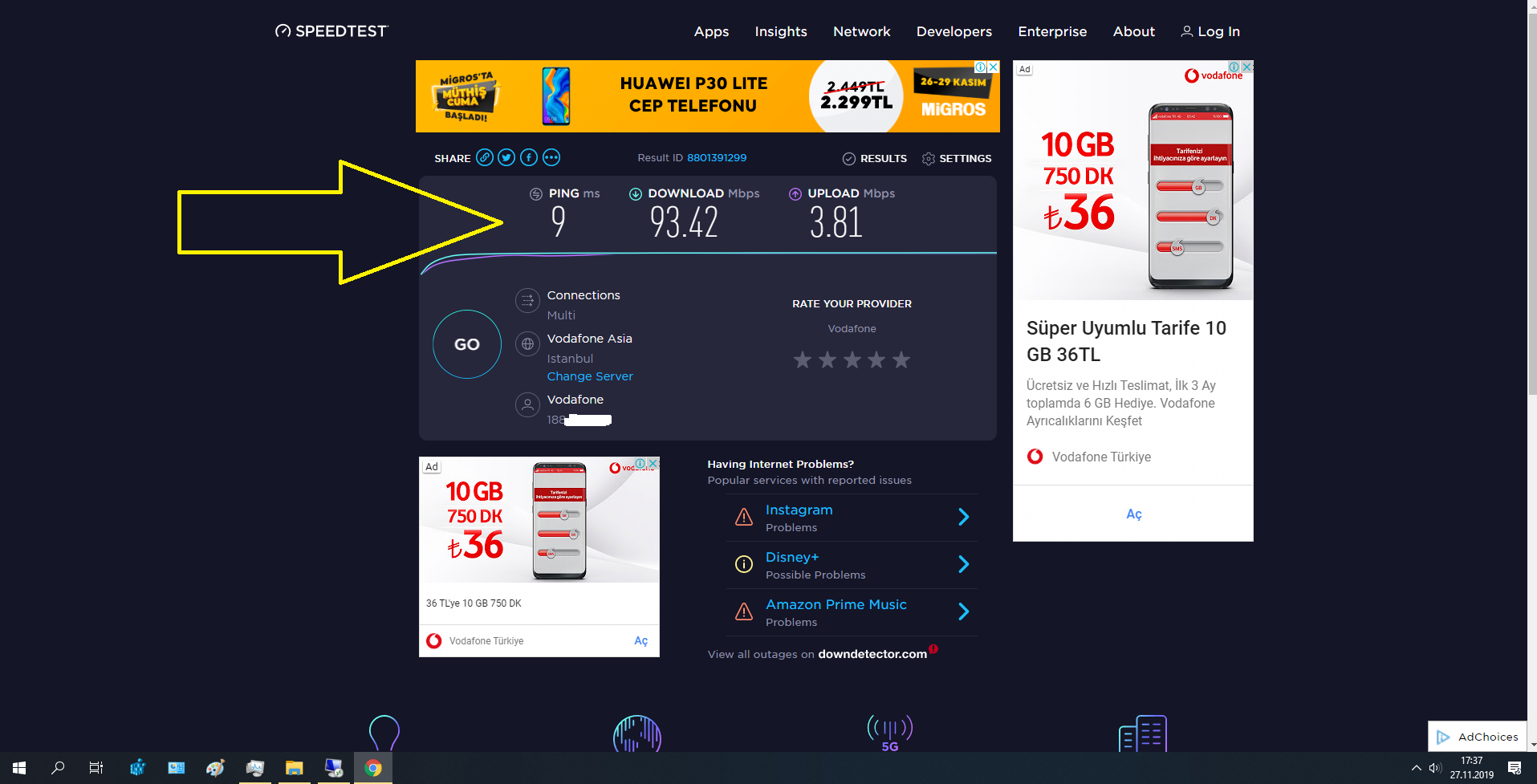The height and width of the screenshot is (784, 1537).
Task: Open File Explorer from the taskbar
Action: [294, 768]
